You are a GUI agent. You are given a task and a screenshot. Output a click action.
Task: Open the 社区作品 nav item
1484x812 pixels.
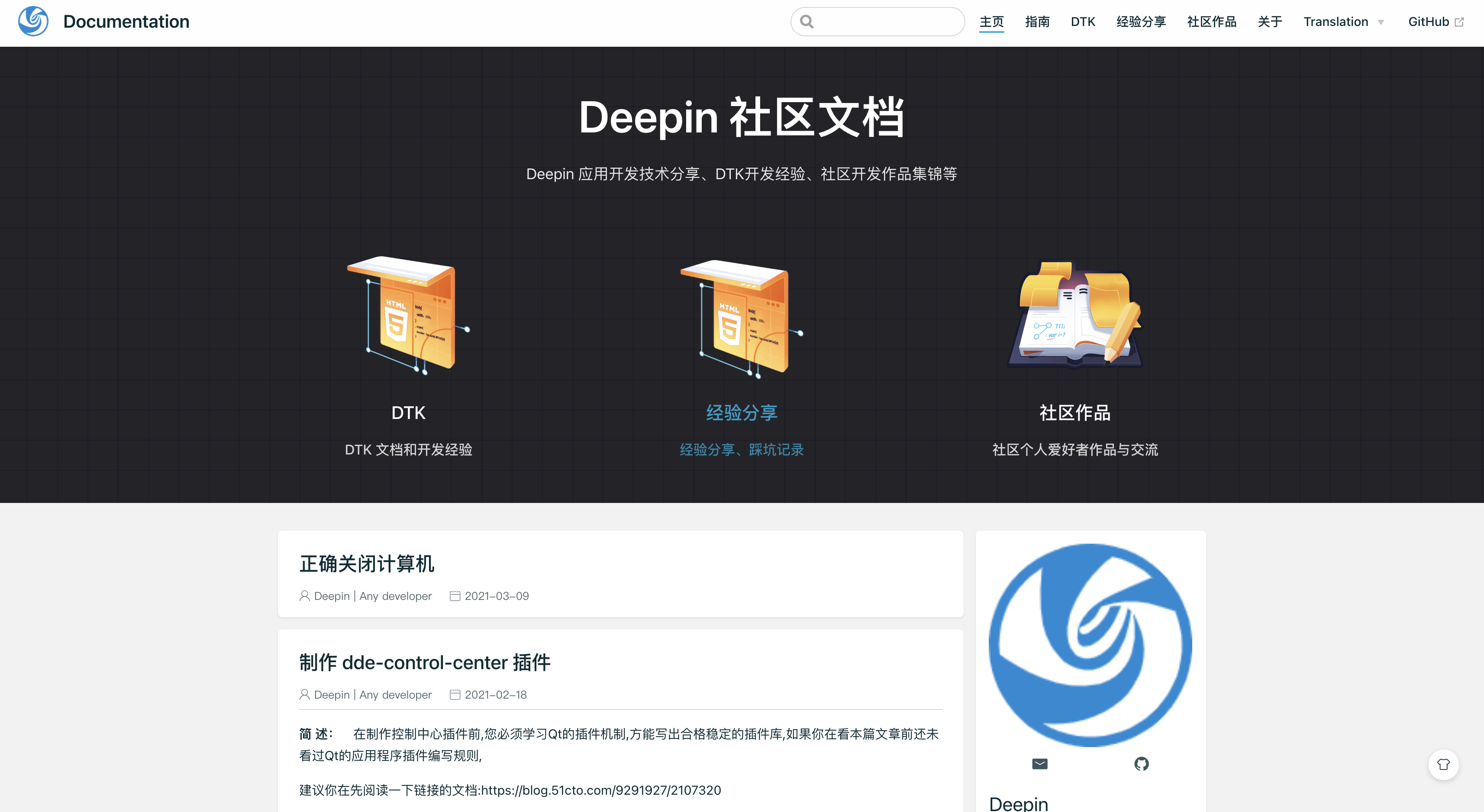(1212, 22)
